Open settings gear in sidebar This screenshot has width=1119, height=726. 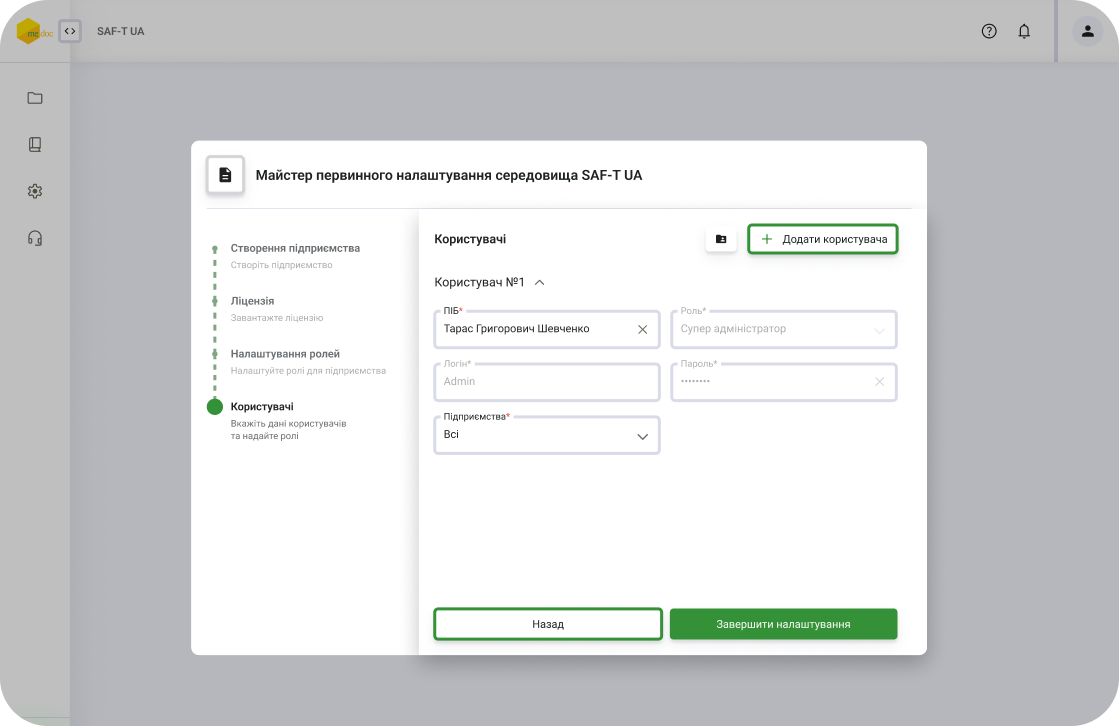coord(35,191)
